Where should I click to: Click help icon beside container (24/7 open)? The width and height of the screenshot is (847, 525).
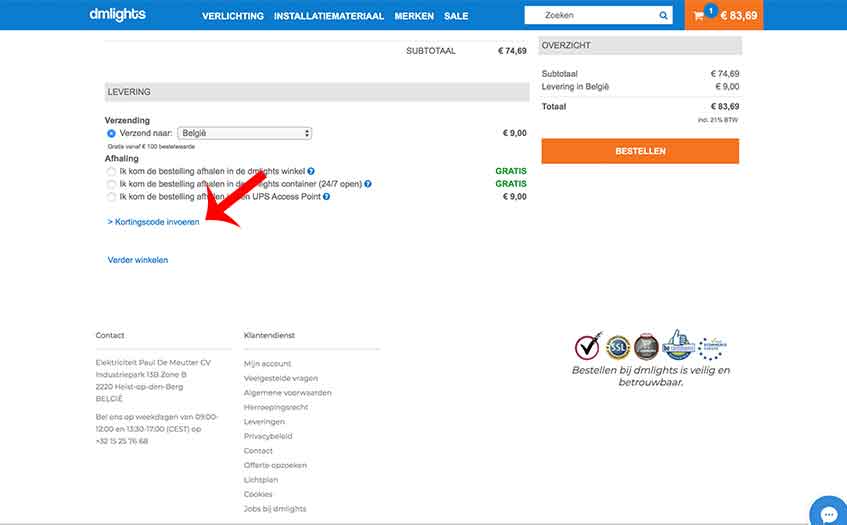[368, 184]
